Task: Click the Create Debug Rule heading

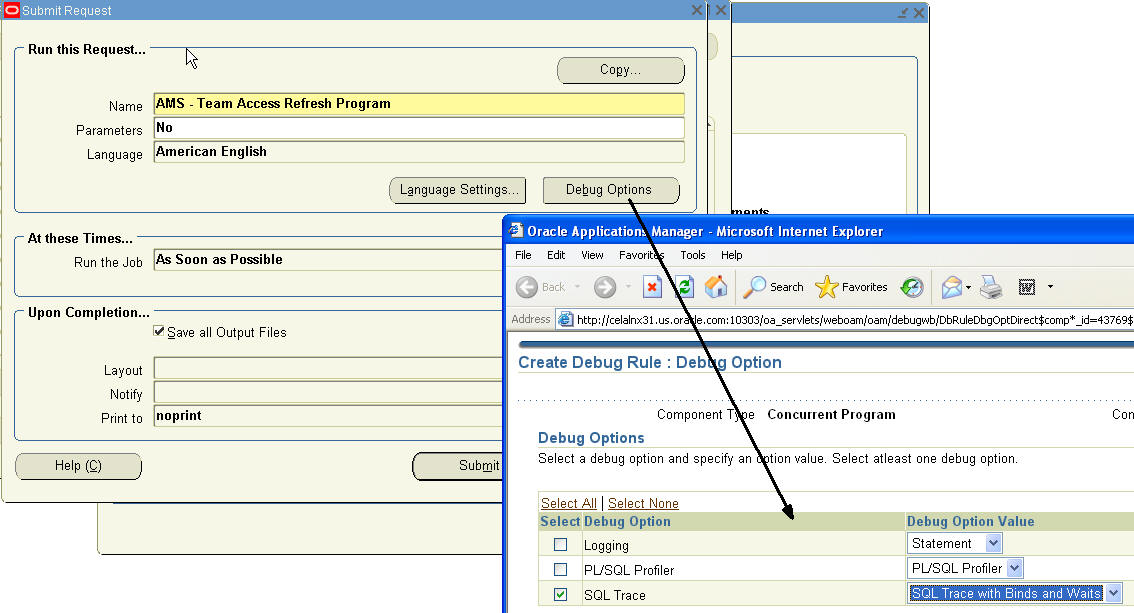Action: click(x=650, y=362)
